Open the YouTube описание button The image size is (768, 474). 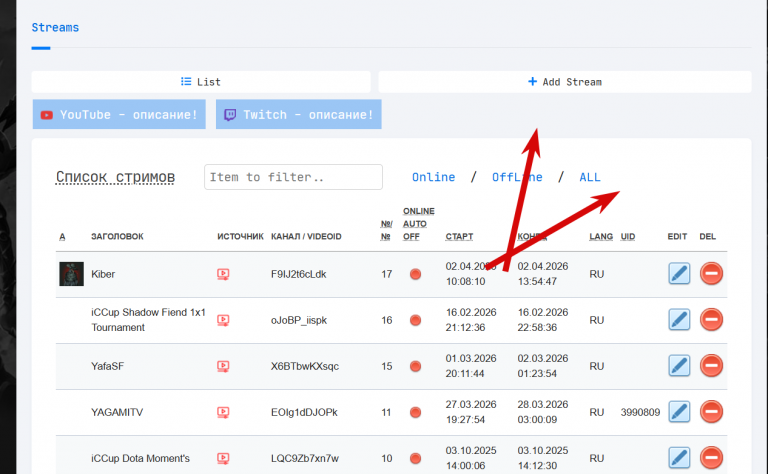pos(119,115)
